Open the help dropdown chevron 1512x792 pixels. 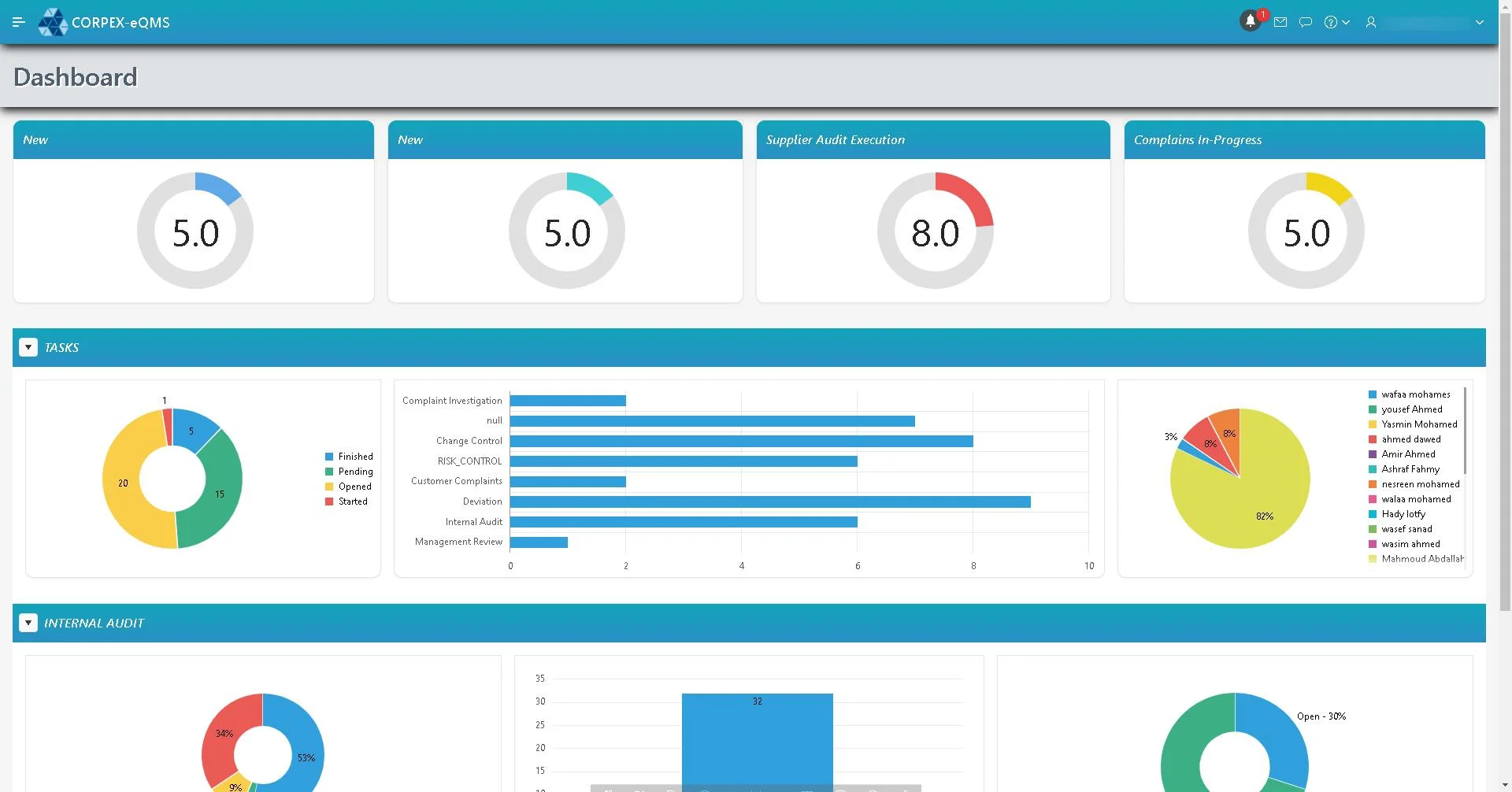[1345, 22]
